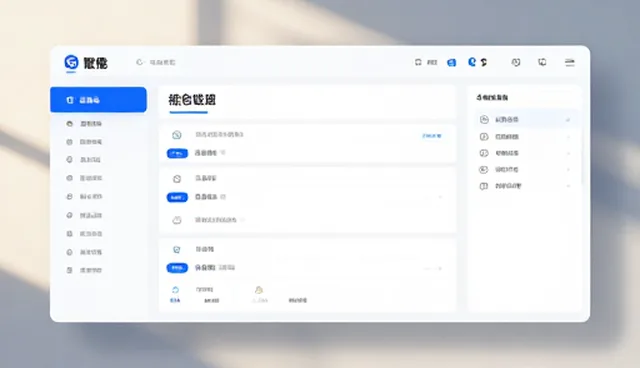Click the blue square icon in the header
The image size is (640, 368).
pos(451,62)
